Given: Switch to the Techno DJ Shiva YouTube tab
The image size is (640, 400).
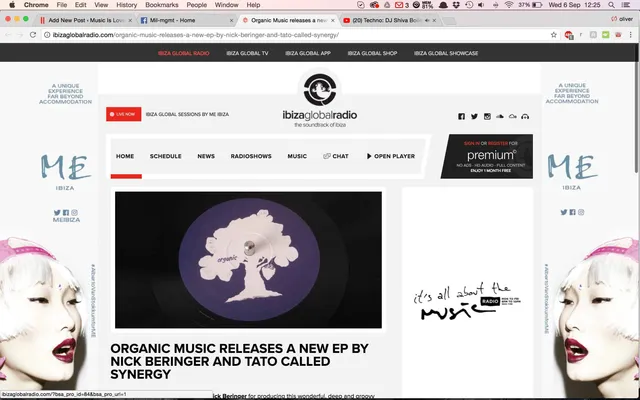Looking at the screenshot, I should 388,20.
